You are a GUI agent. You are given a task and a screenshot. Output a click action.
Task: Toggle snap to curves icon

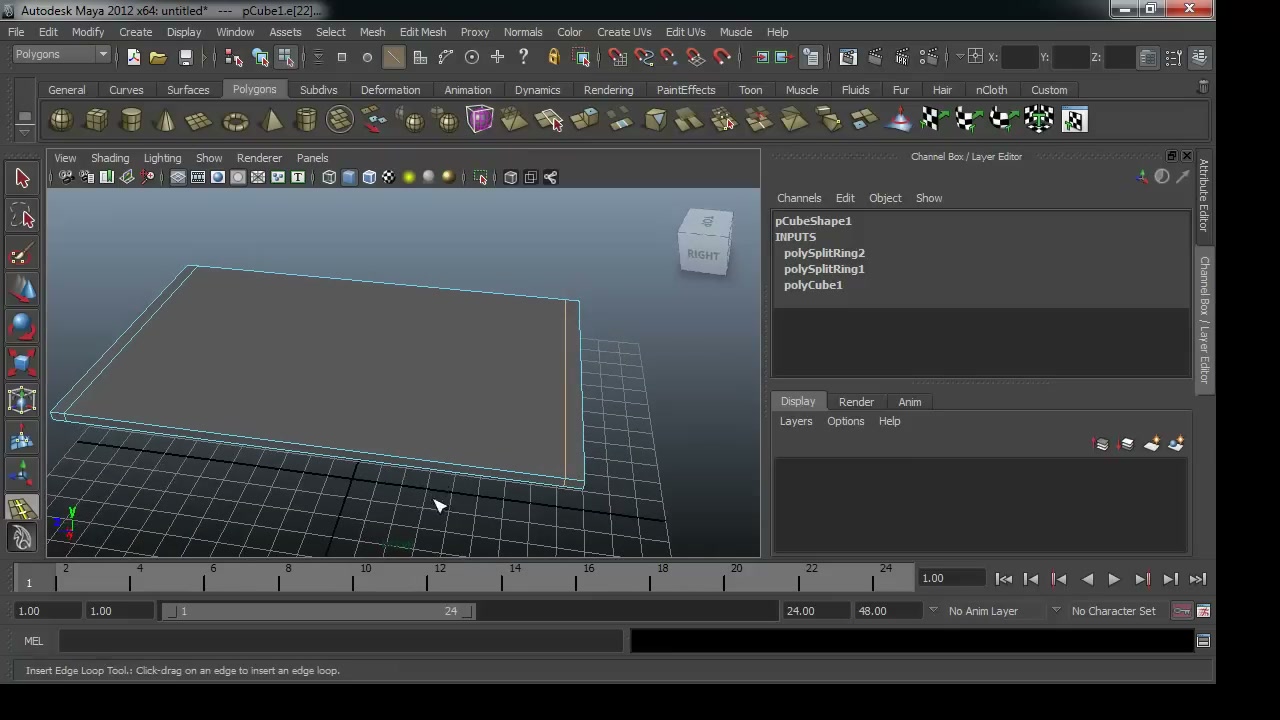click(644, 57)
